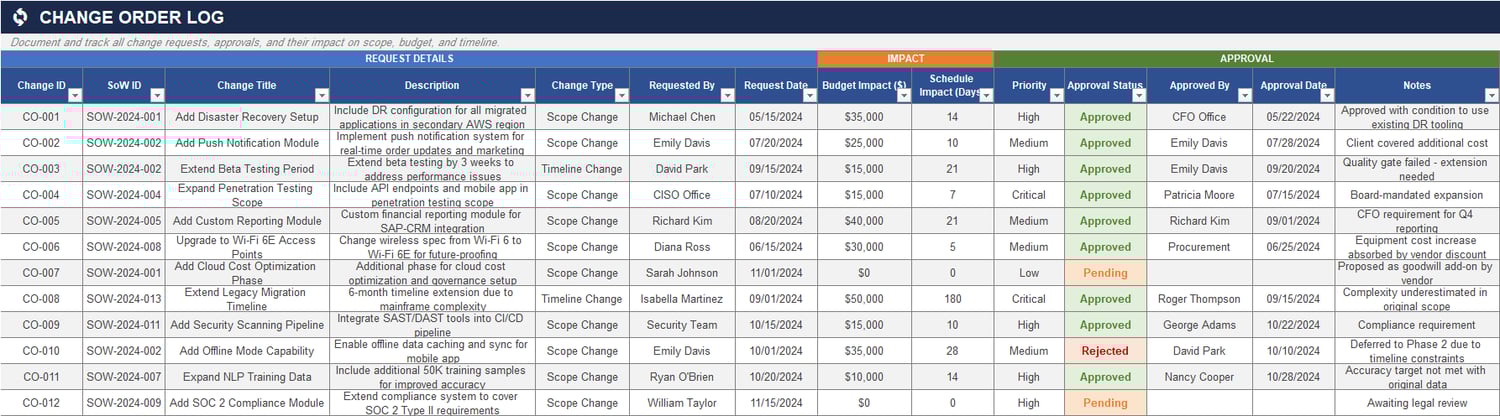
Task: Select the APPROVAL group header
Action: (x=1247, y=59)
